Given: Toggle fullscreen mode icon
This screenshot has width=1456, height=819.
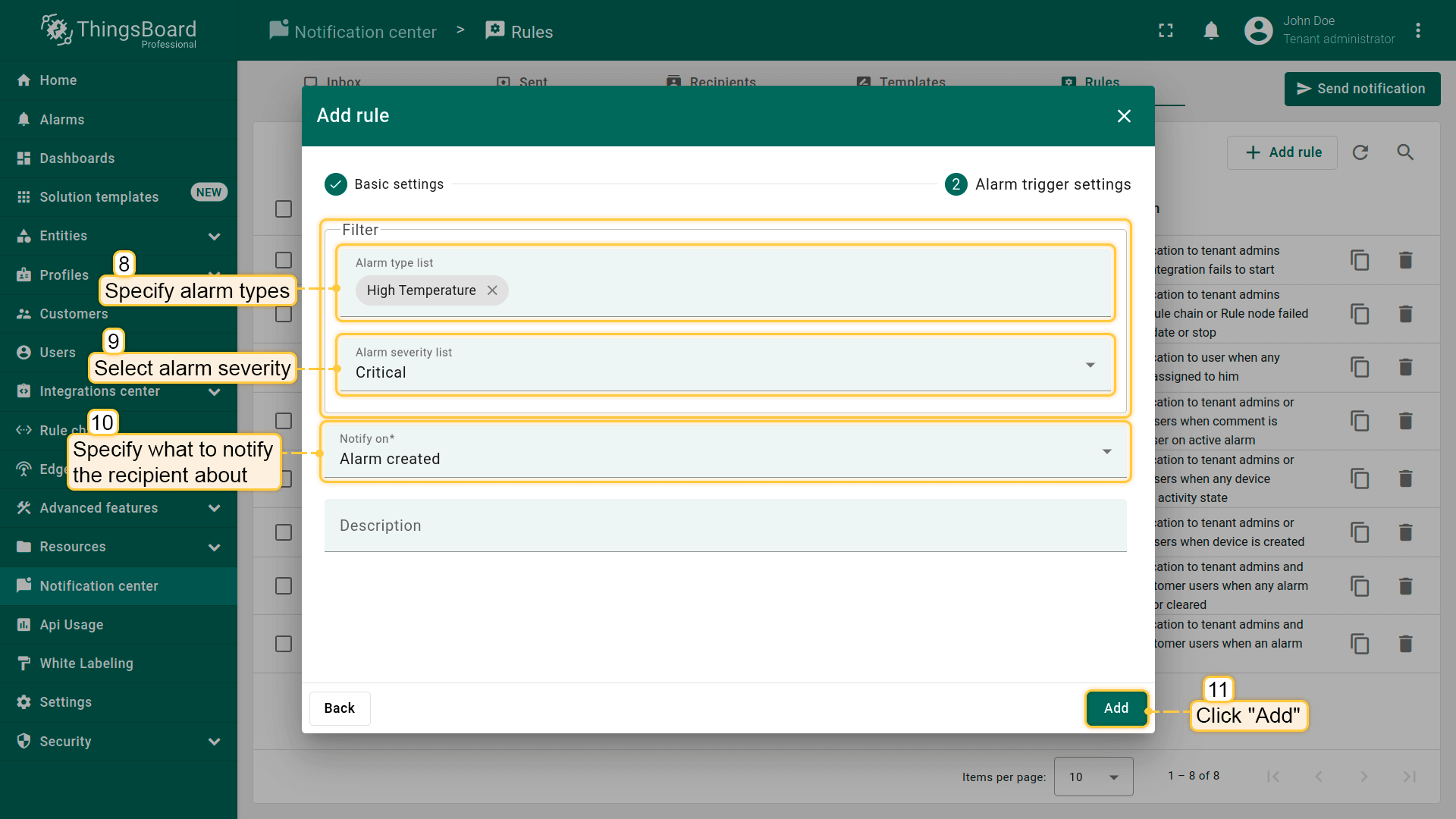Looking at the screenshot, I should click(1166, 31).
